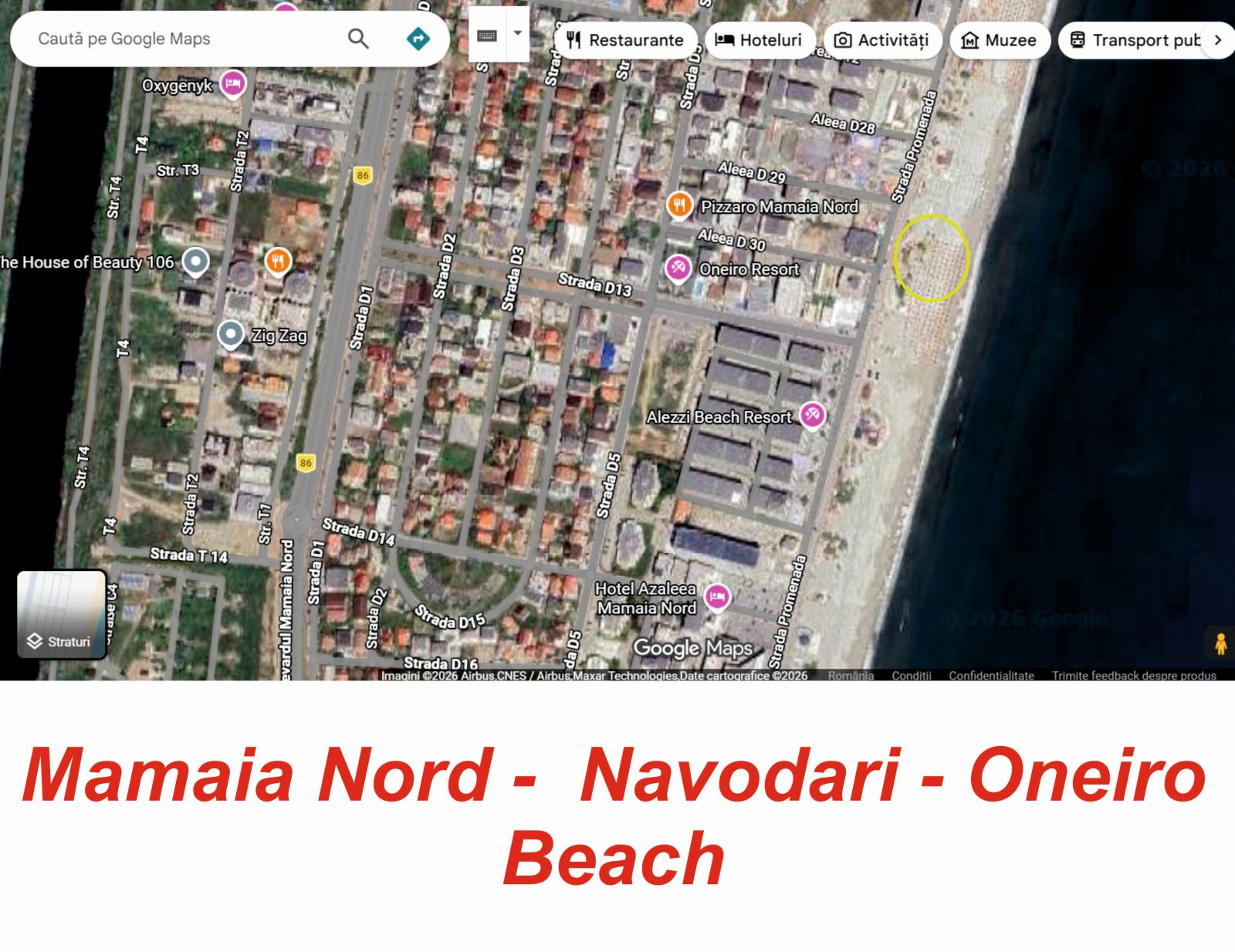Click the Pizzaro Mamaia Nord restaurant pin

click(x=679, y=205)
